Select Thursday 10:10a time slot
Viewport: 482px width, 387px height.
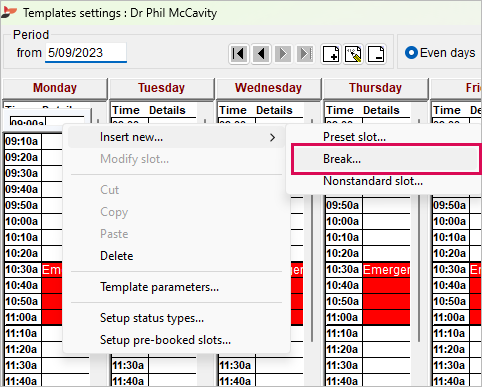pos(343,237)
